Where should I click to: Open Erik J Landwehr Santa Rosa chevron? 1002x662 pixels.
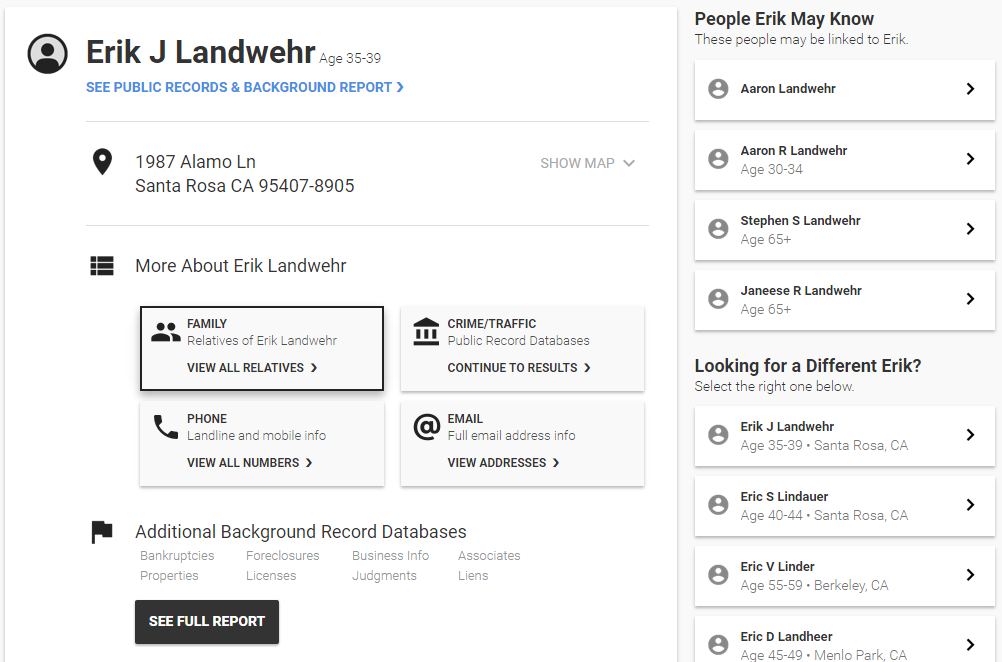pyautogui.click(x=970, y=435)
